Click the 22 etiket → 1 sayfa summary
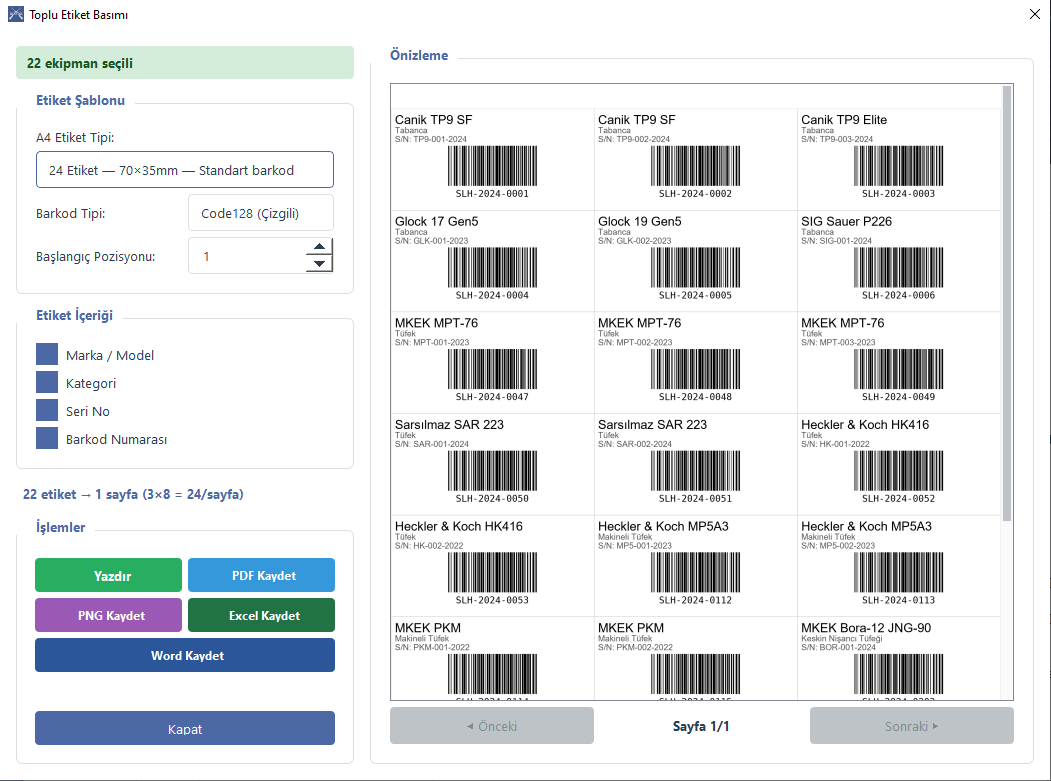Viewport: 1051px width, 781px height. point(133,494)
